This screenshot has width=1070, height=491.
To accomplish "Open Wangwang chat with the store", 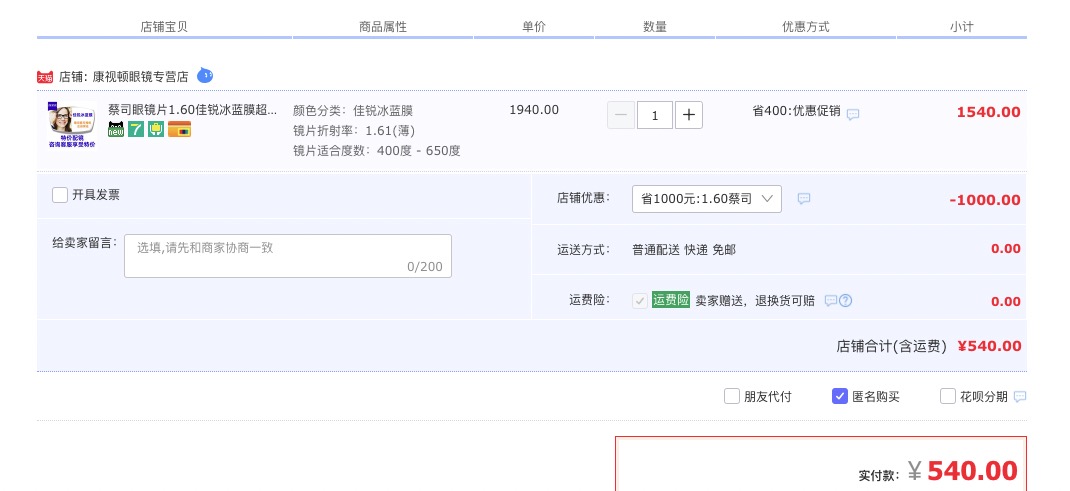I will coord(205,75).
